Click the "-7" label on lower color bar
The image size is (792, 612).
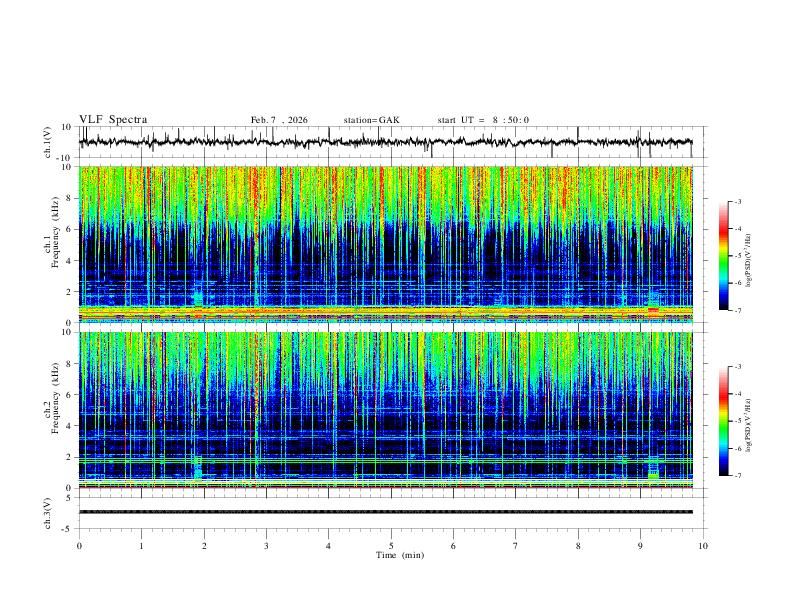point(737,476)
